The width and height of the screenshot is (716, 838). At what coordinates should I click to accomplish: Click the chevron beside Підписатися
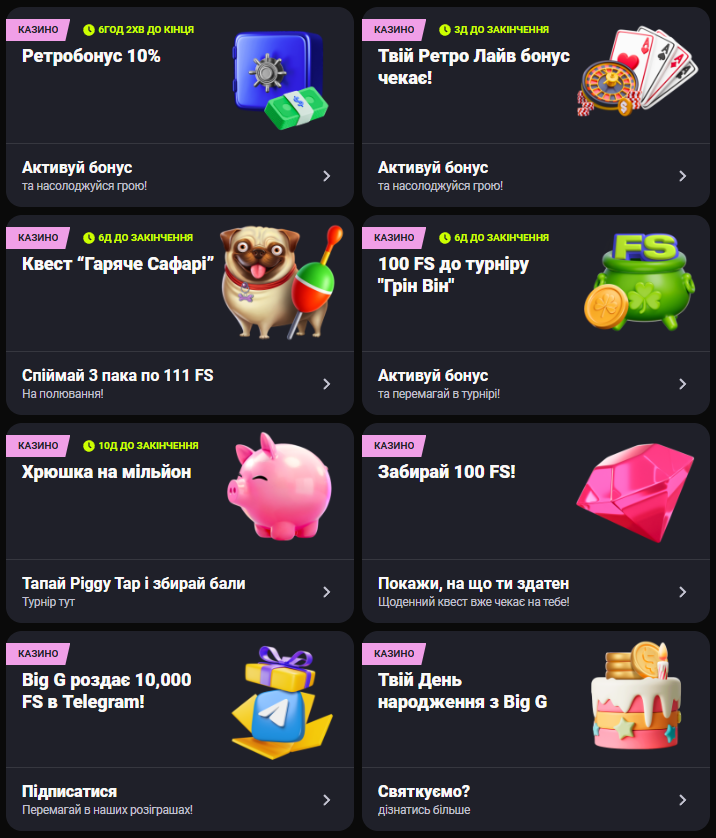326,800
